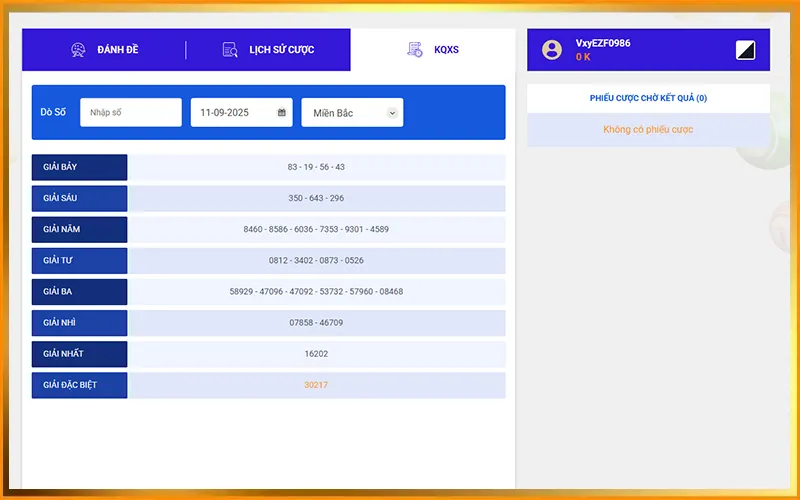
Task: Click the Đánh Đề tab icon
Action: [x=78, y=50]
